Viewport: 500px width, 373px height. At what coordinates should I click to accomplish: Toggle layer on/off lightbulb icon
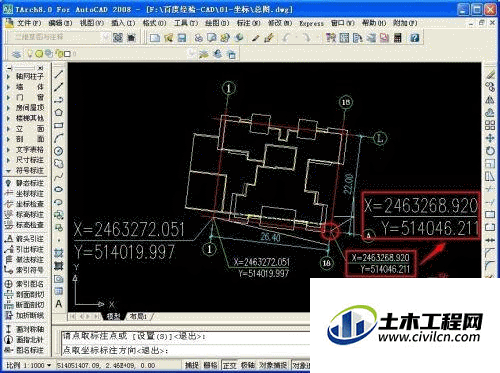[30, 53]
